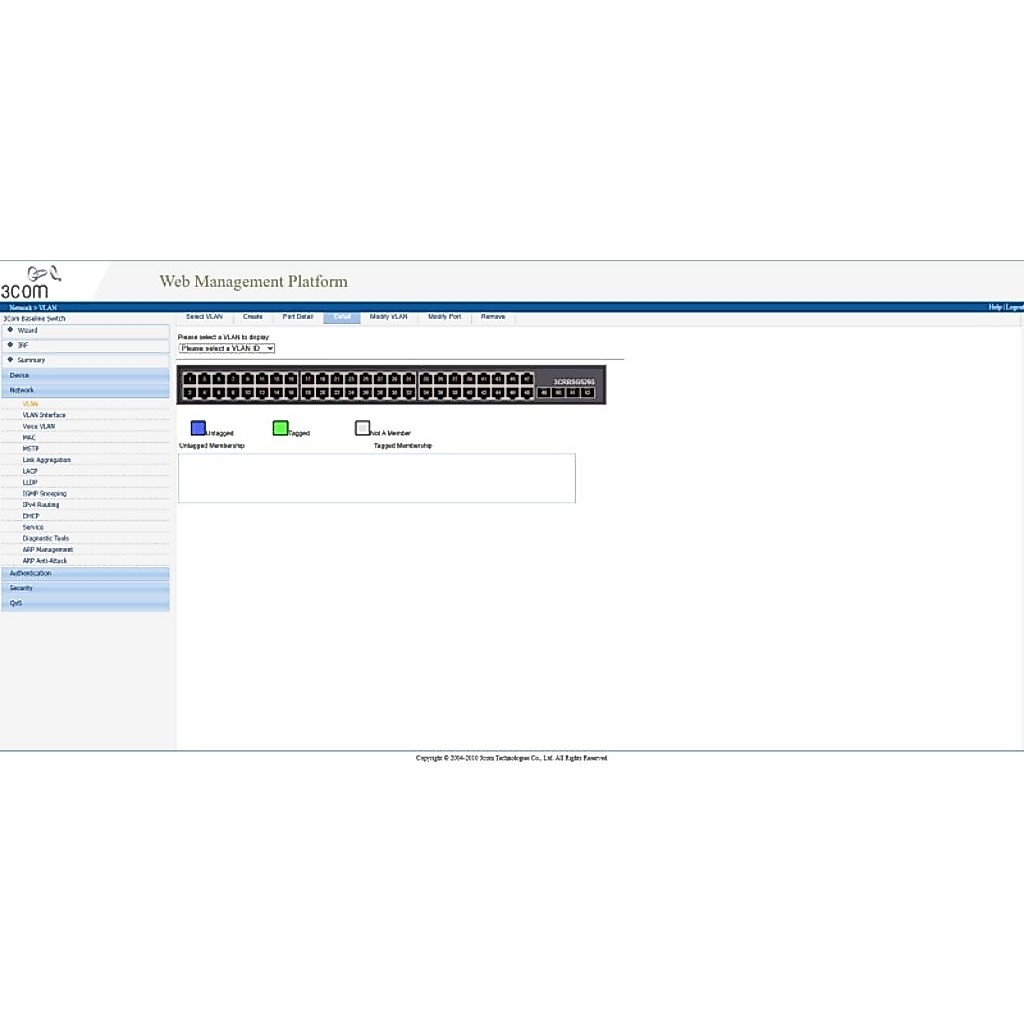This screenshot has height=1024, width=1024.
Task: Click the green Tagged legend swatch
Action: 280,428
